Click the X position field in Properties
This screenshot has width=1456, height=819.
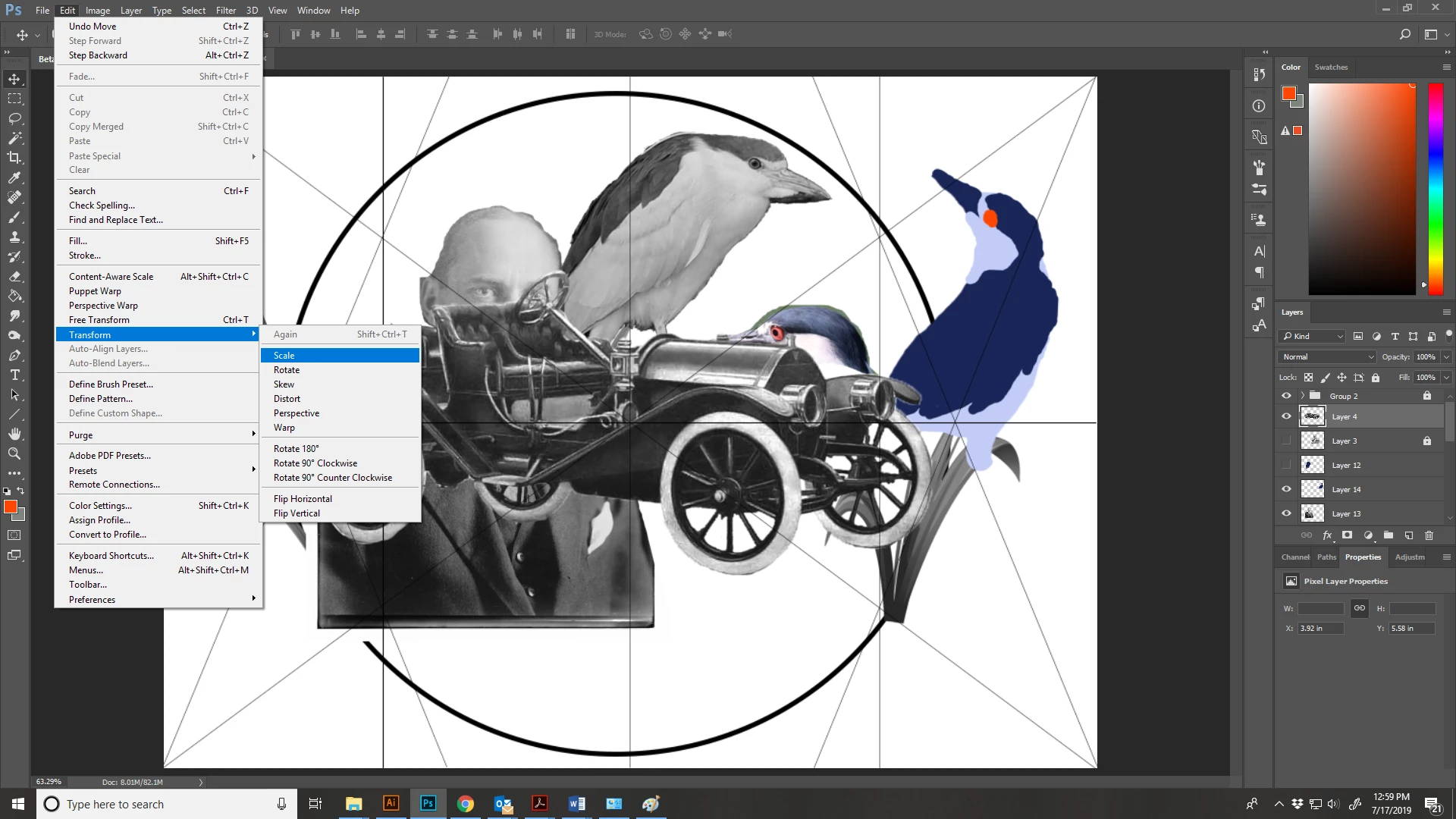1320,628
